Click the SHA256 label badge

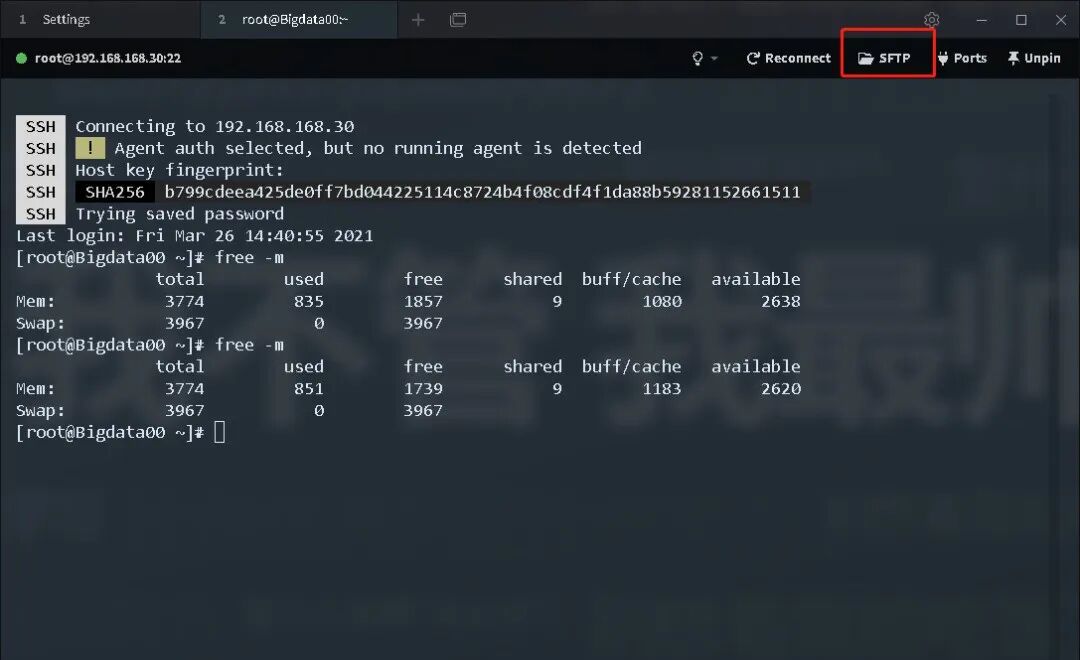click(x=115, y=192)
